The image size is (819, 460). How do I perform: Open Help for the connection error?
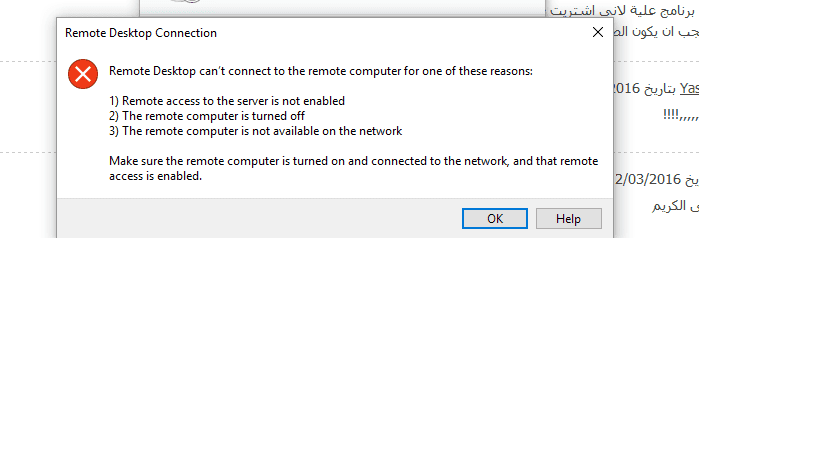[x=568, y=218]
